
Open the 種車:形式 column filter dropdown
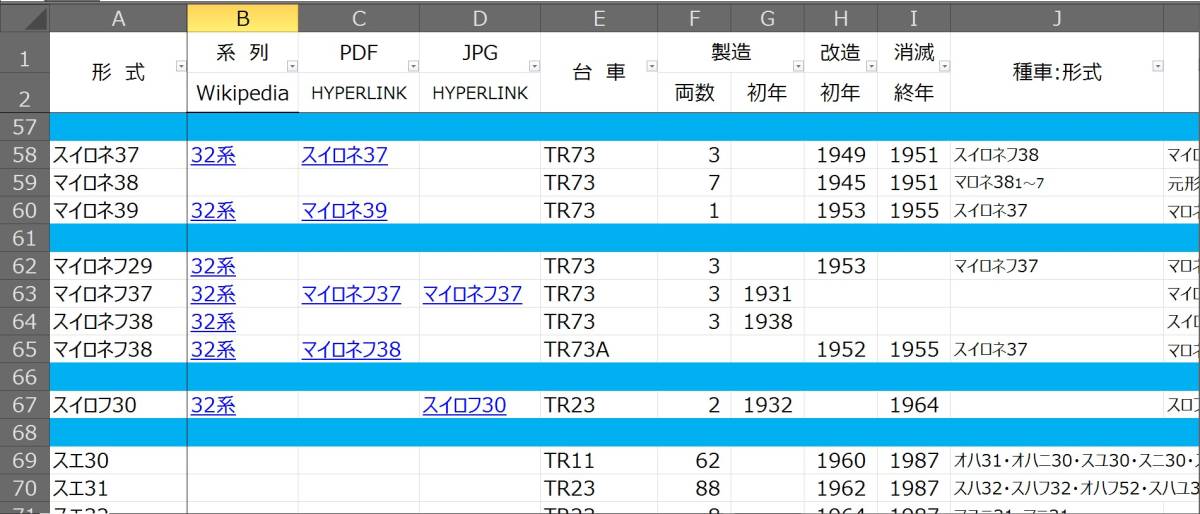coord(1157,67)
